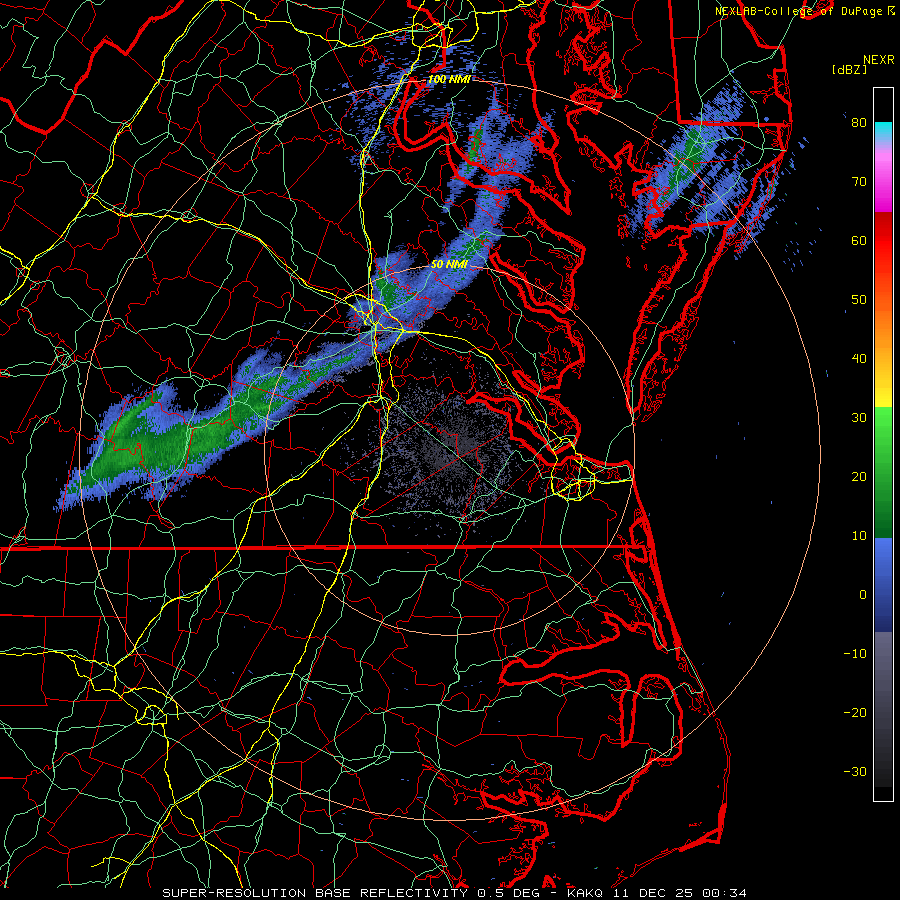Click the 0 value on the dBZ scale
This screenshot has height=900, width=900.
[863, 595]
